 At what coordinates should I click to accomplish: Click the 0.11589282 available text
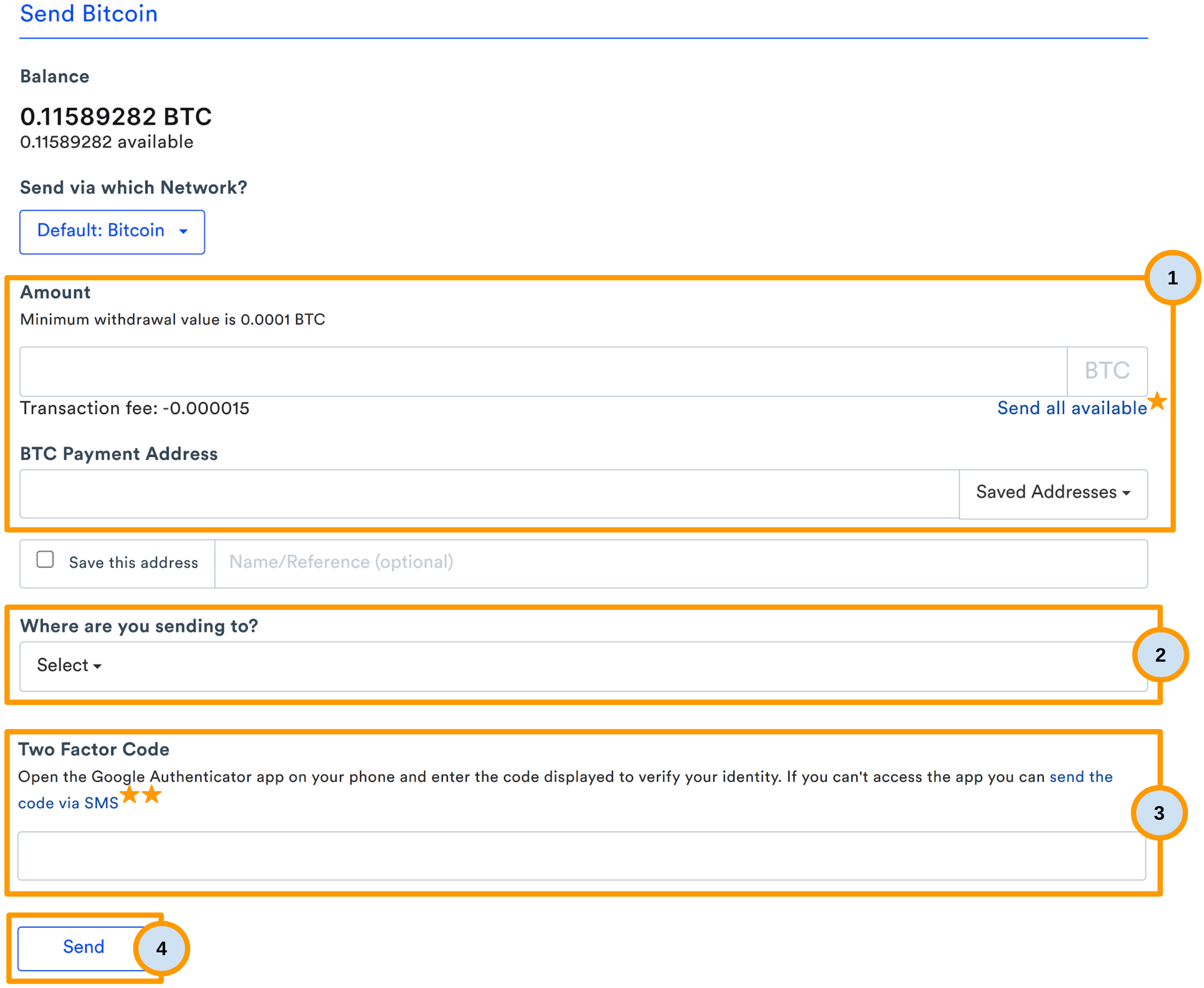(107, 142)
